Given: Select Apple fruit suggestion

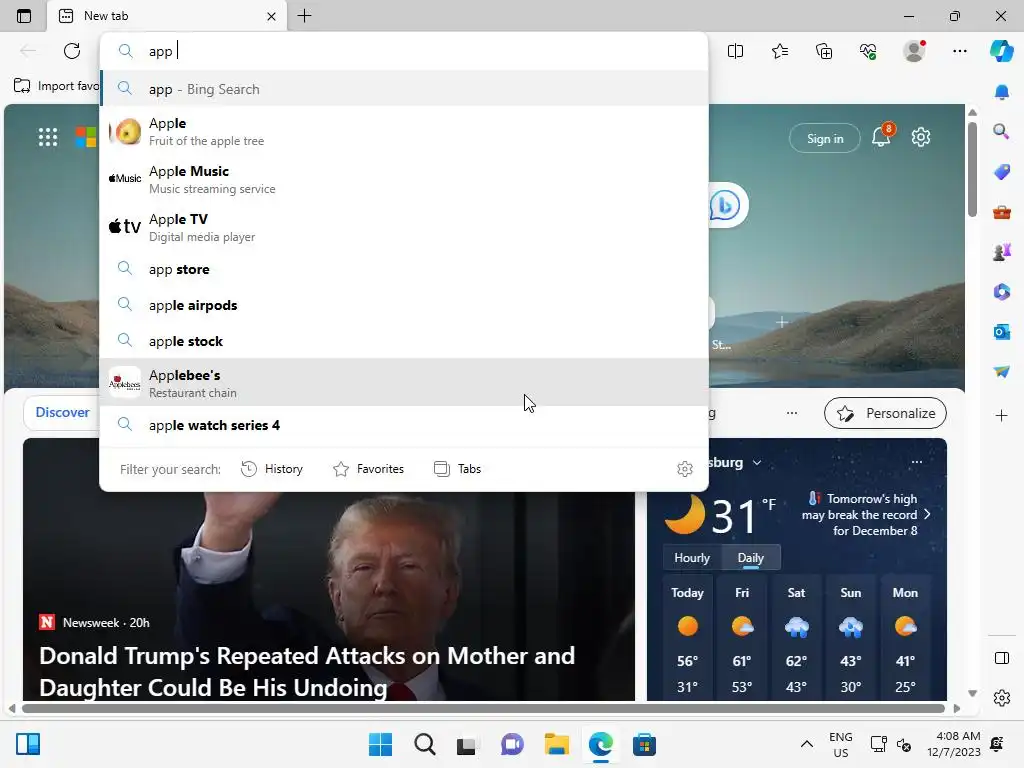Looking at the screenshot, I should pyautogui.click(x=404, y=131).
